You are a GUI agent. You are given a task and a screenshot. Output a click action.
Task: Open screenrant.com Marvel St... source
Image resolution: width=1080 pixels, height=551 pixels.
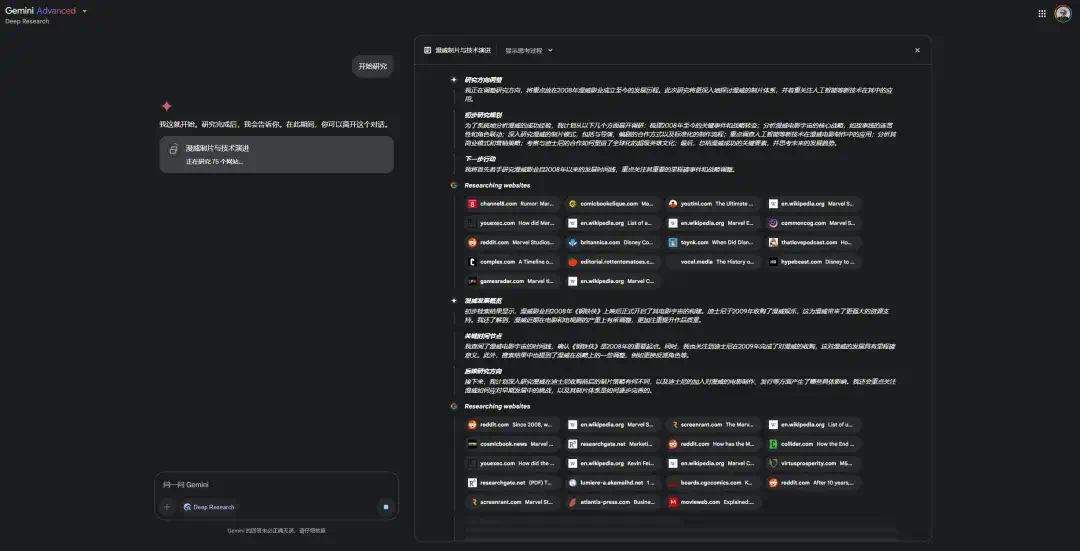pyautogui.click(x=510, y=502)
